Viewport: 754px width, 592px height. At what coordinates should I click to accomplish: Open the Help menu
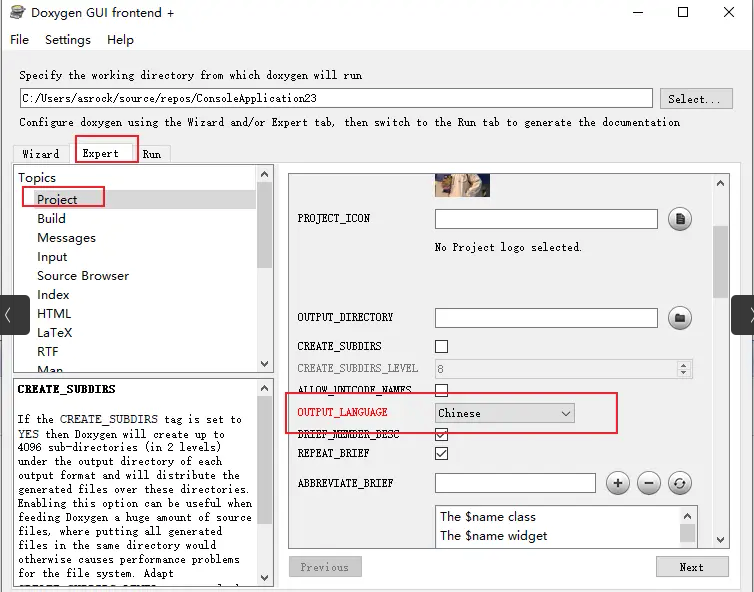(x=120, y=39)
